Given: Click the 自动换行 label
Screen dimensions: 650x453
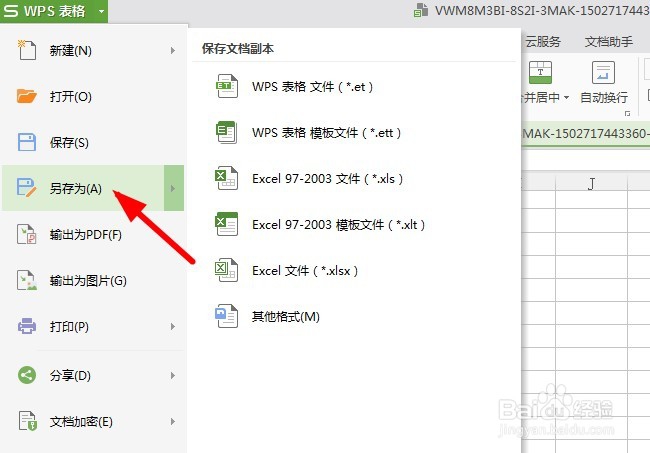Looking at the screenshot, I should tap(604, 97).
